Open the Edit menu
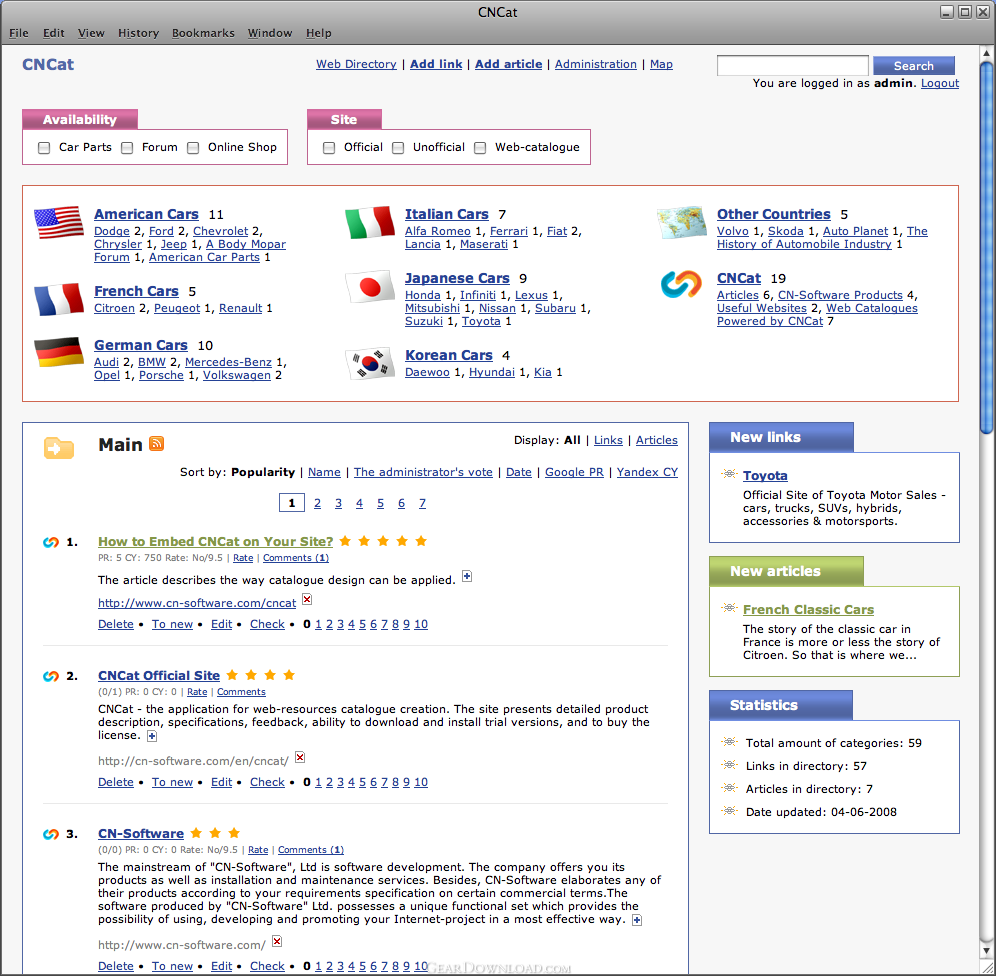Image resolution: width=996 pixels, height=976 pixels. [53, 33]
